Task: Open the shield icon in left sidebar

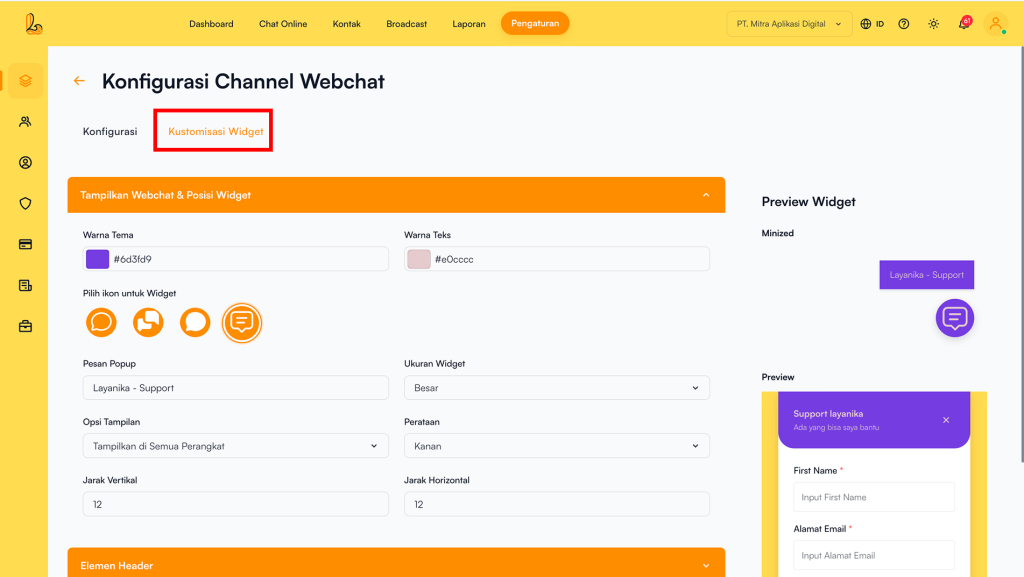Action: pos(25,203)
